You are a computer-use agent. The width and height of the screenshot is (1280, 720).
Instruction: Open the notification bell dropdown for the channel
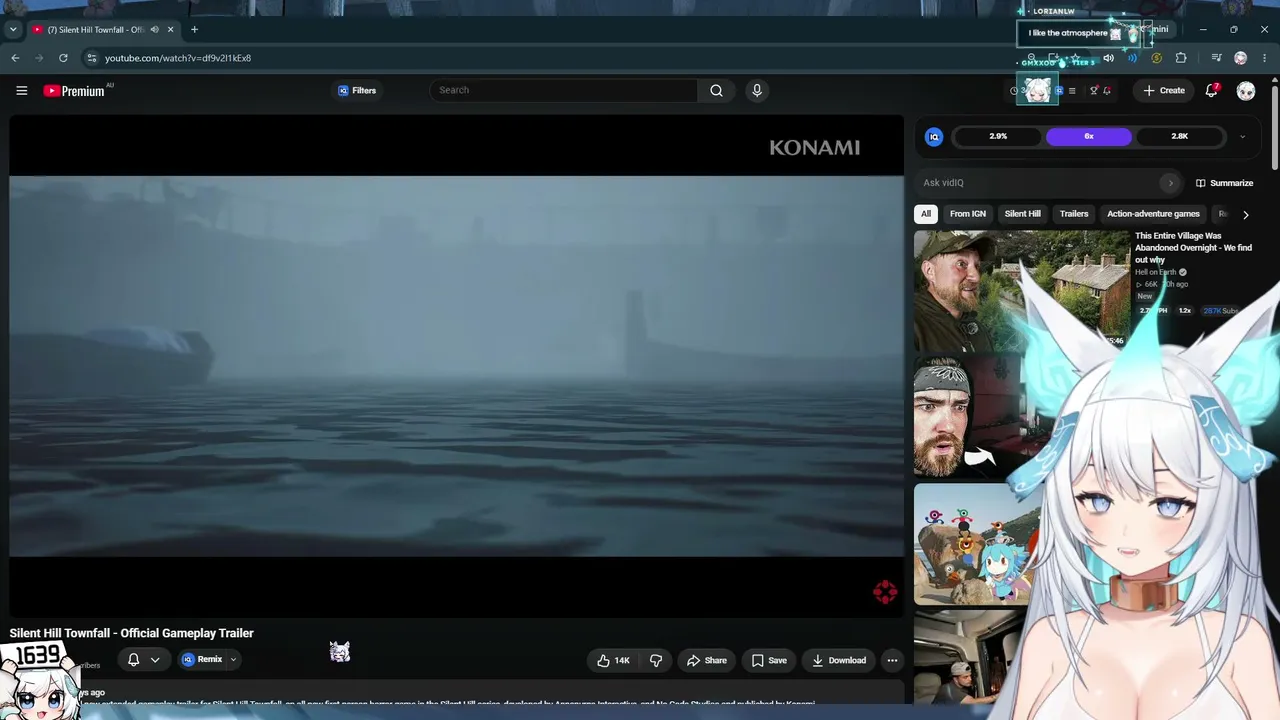[144, 660]
